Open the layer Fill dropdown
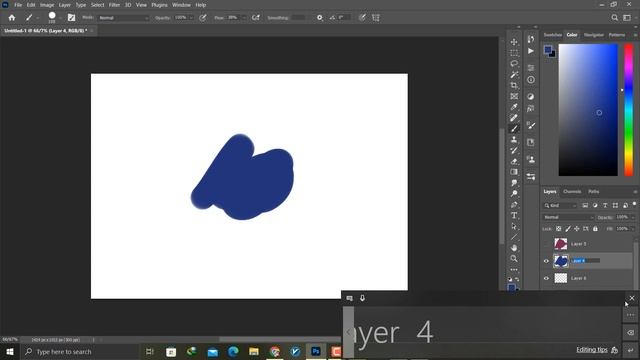 click(633, 229)
